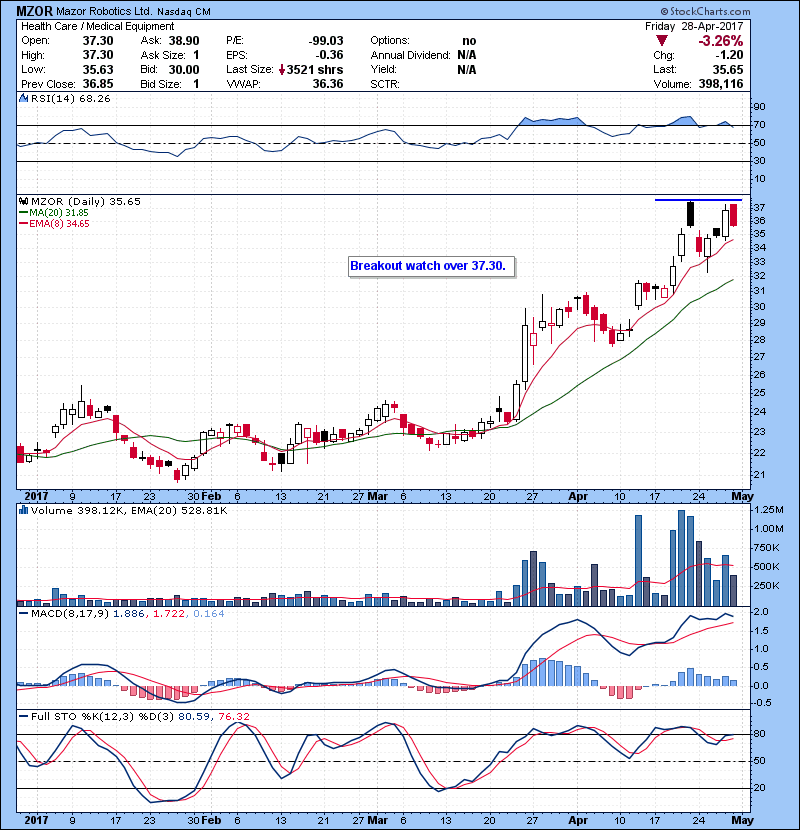
Task: Click the MACD histogram value 0.164
Action: (209, 614)
